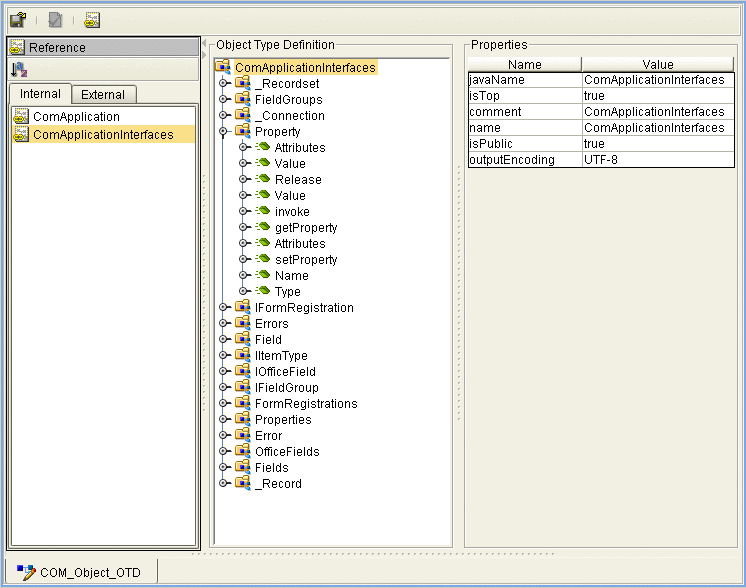
Task: Click the green tag icon beside getProperty
Action: click(262, 227)
